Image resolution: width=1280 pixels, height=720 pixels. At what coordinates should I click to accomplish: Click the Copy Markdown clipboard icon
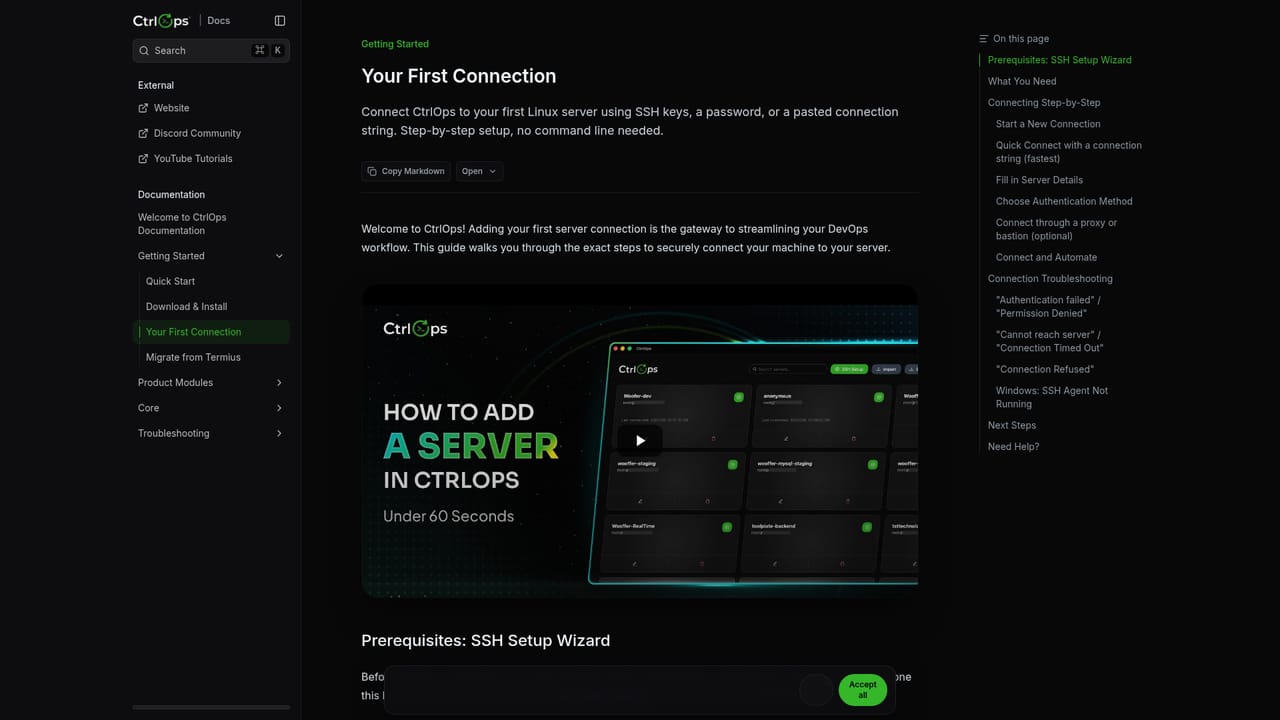click(372, 171)
